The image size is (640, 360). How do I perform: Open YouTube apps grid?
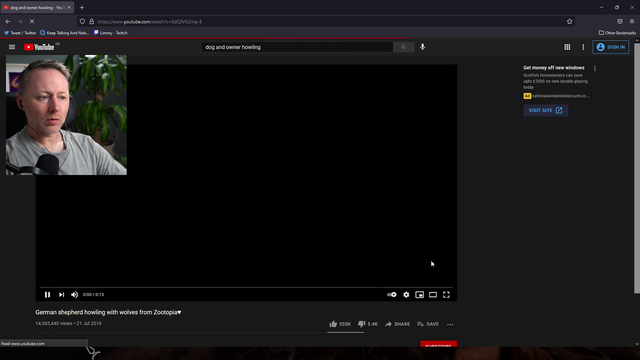[567, 47]
